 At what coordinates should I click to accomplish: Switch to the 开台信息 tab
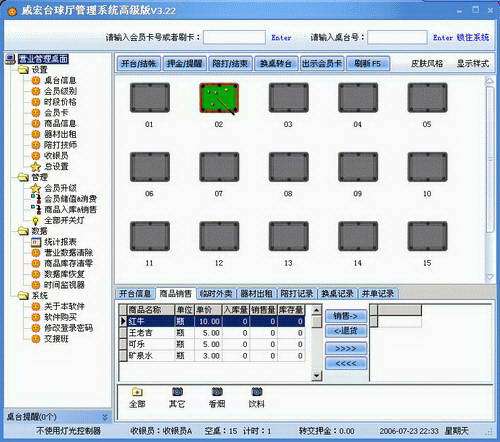pos(135,294)
